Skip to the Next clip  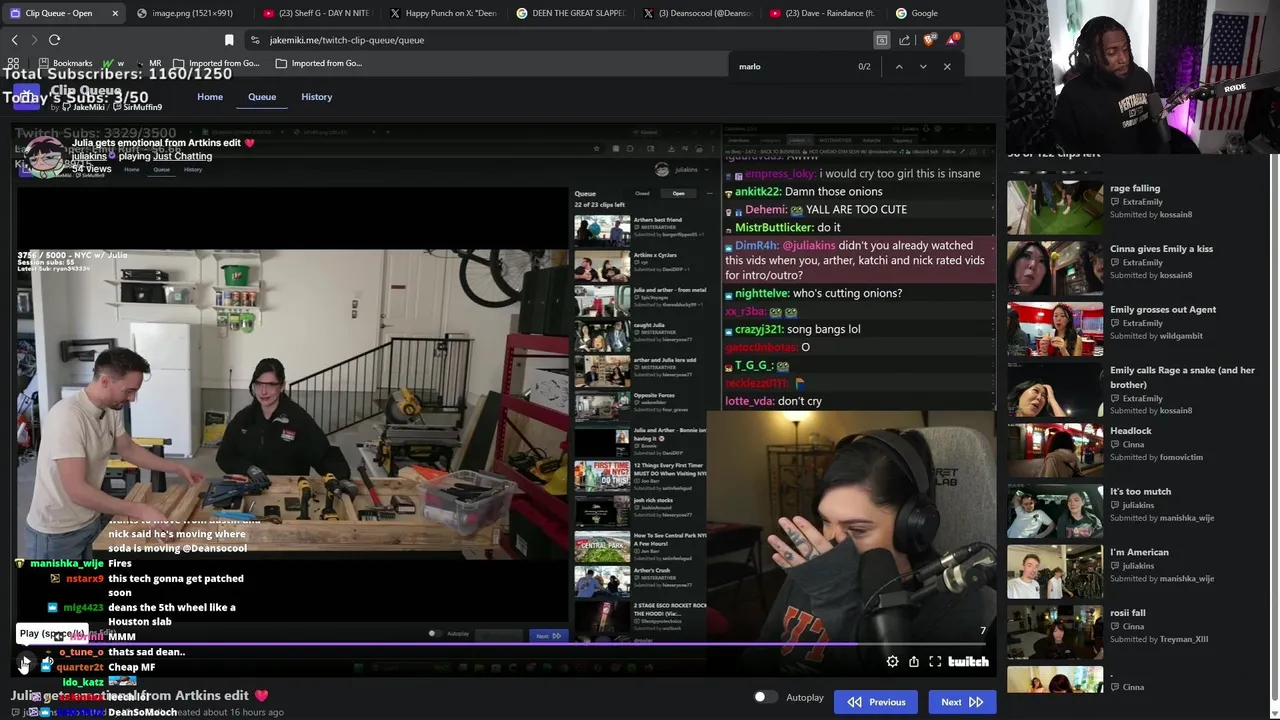coord(962,702)
